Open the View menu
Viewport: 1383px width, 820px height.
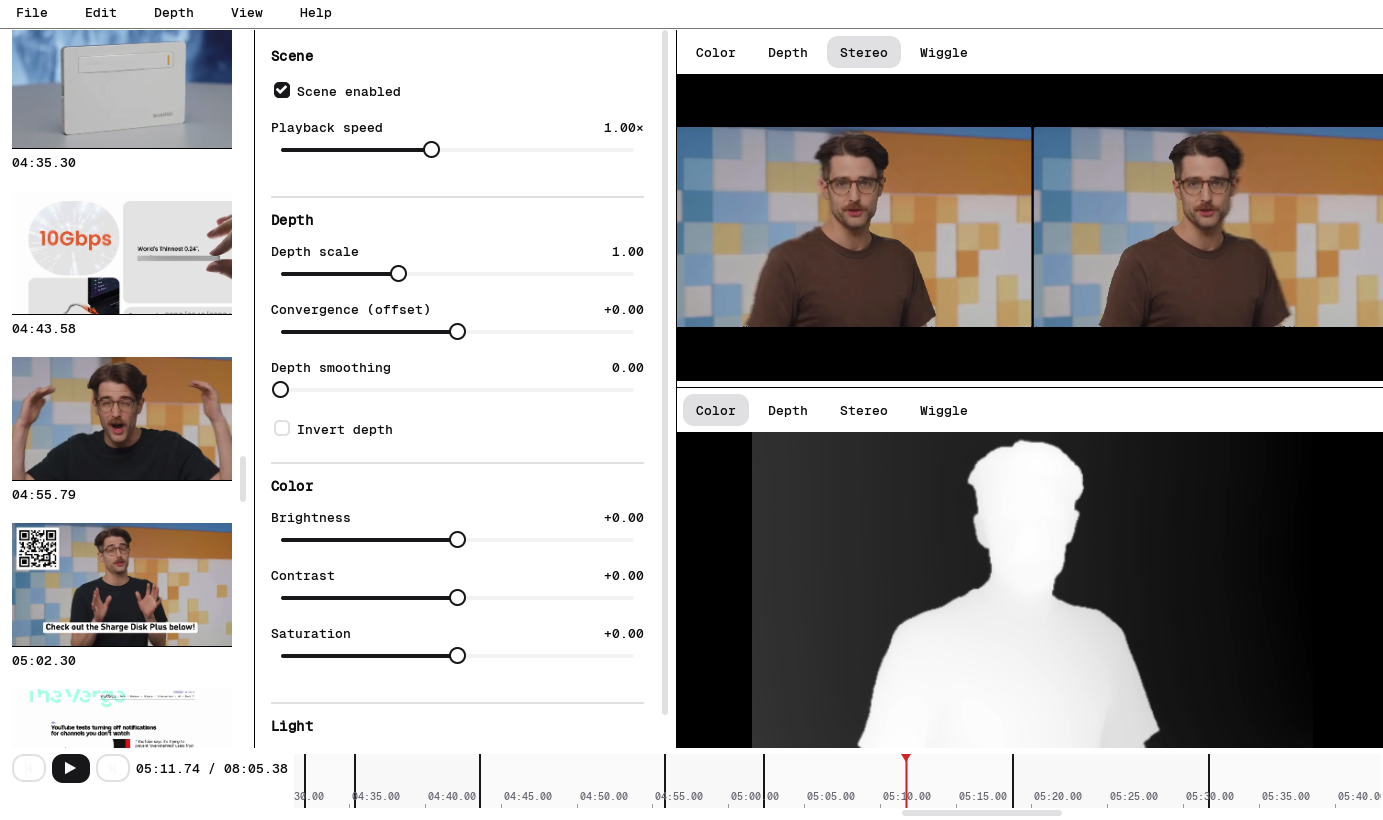point(247,13)
